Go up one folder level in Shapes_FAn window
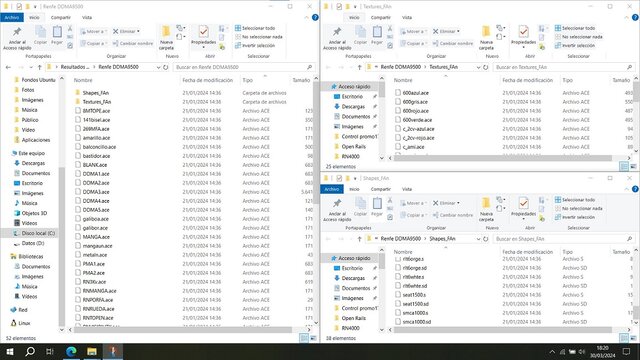This screenshot has height=360, width=640. tap(359, 239)
